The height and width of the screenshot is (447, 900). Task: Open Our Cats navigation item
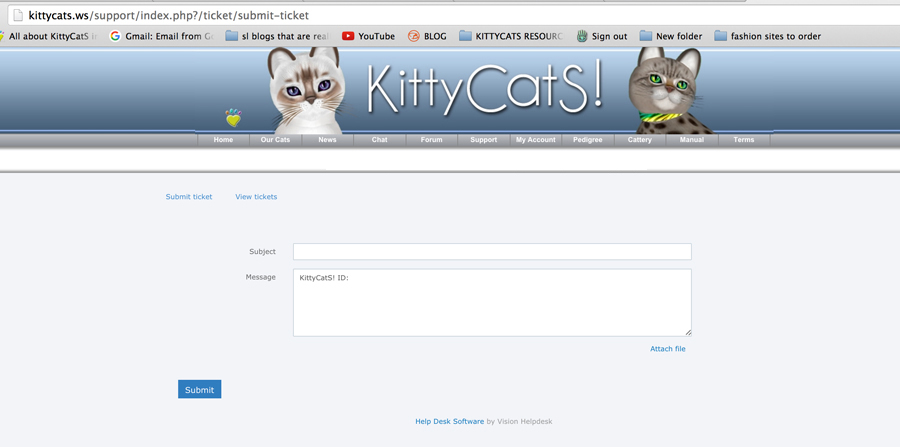276,140
